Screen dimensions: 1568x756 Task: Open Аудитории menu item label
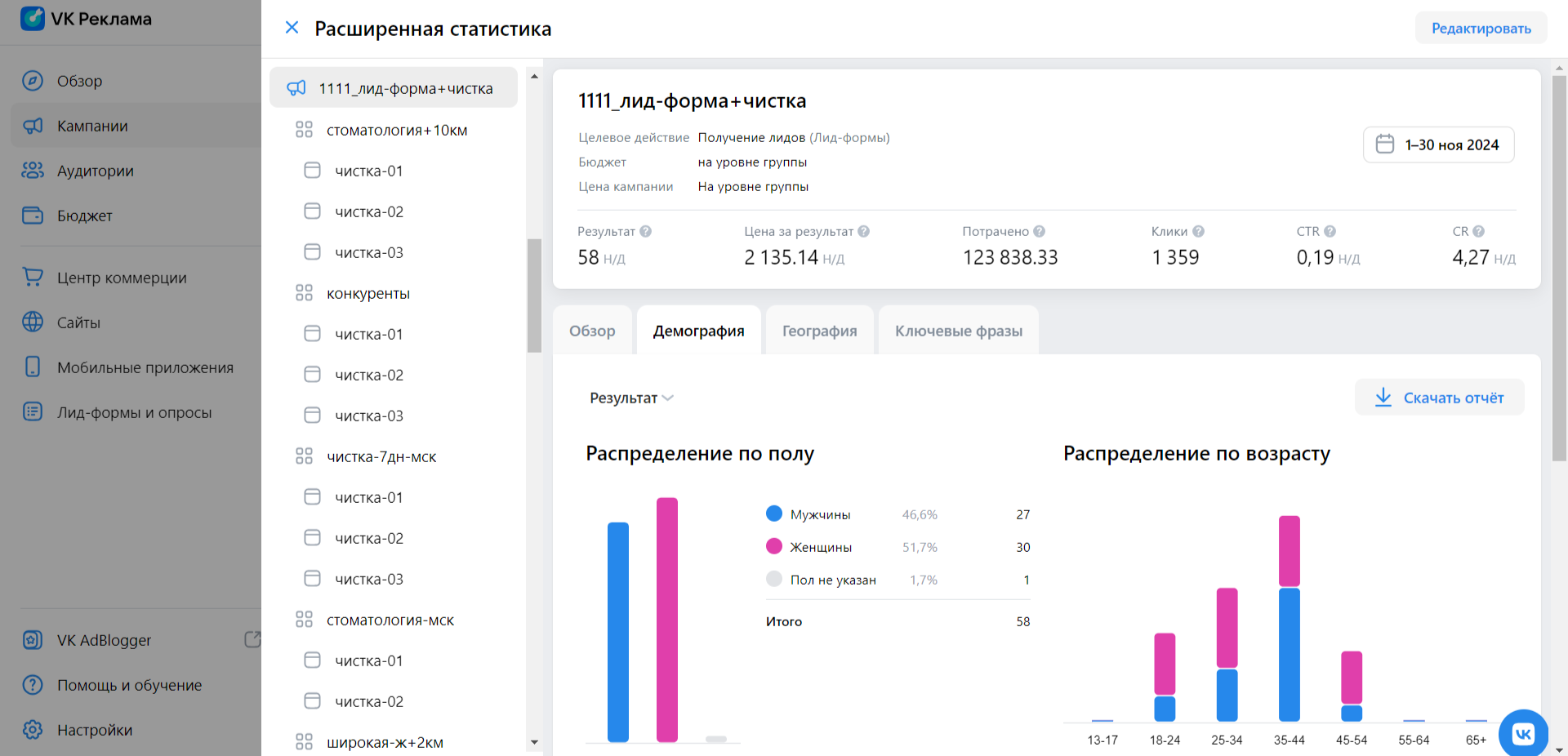(96, 171)
